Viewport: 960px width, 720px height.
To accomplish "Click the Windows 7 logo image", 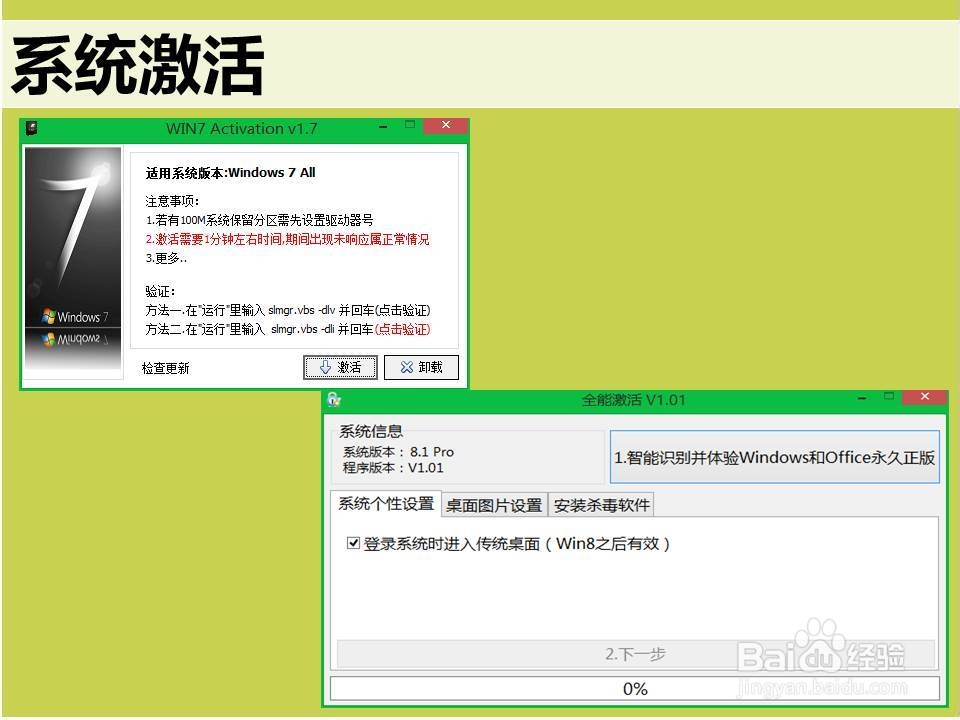I will (x=73, y=258).
